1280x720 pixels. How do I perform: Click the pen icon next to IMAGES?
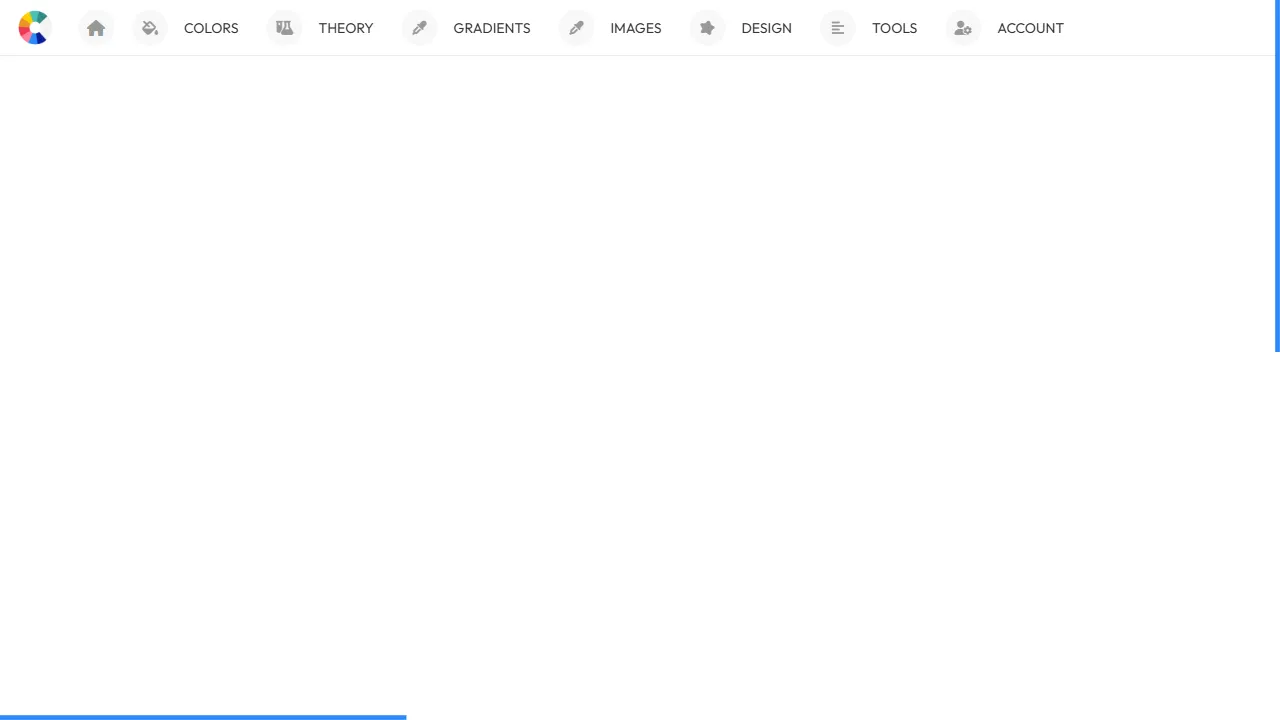pyautogui.click(x=575, y=28)
